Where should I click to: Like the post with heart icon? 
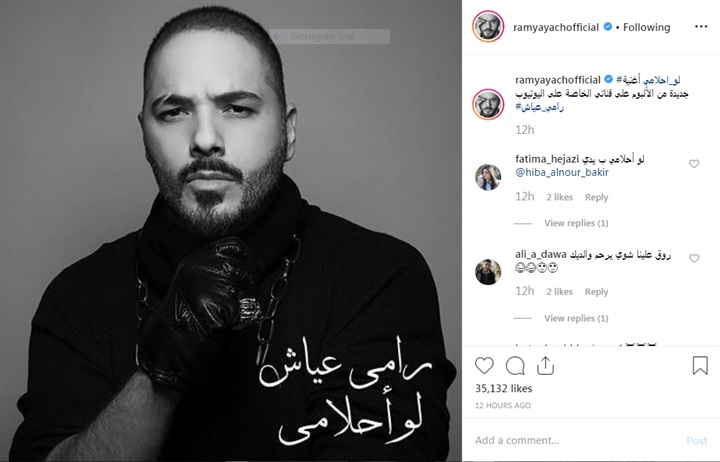(x=484, y=366)
